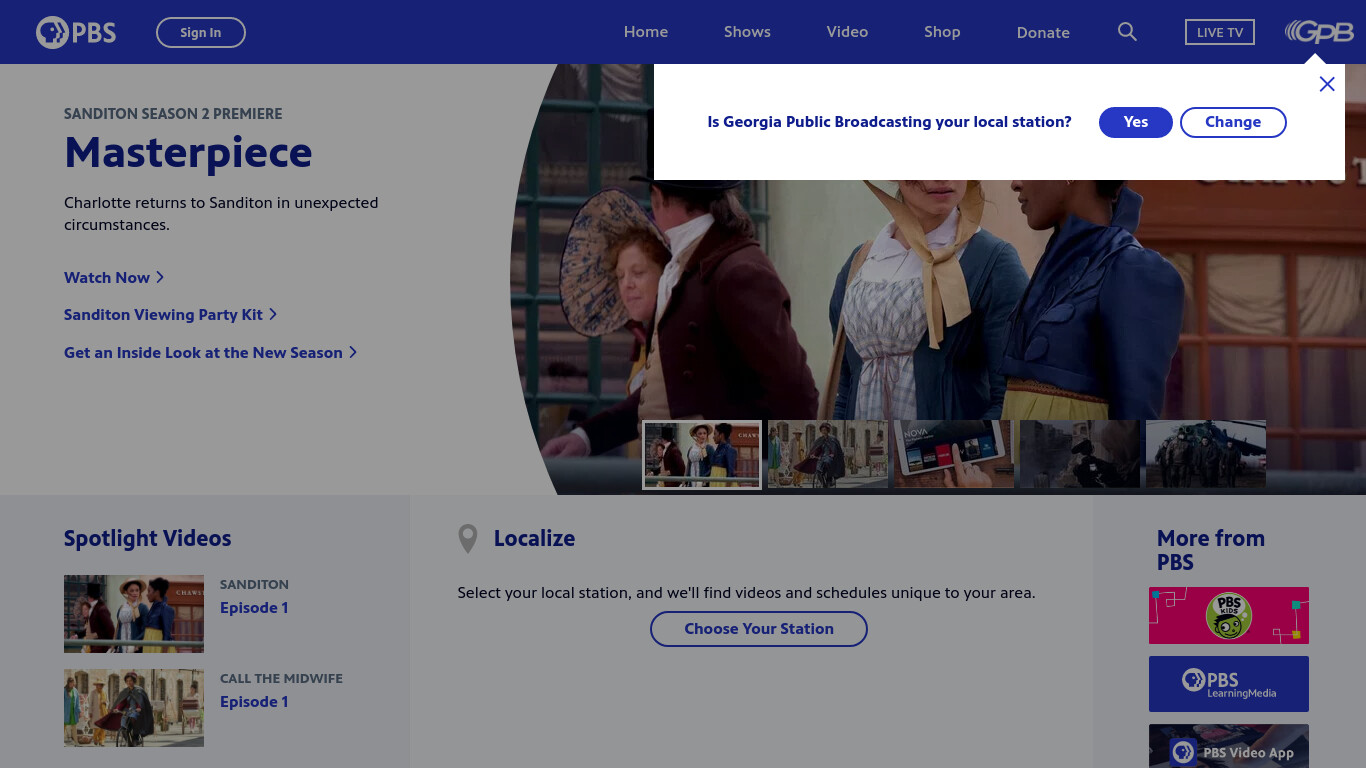The width and height of the screenshot is (1366, 768).
Task: Click Sanditon spotlight video thumbnail
Action: coord(134,614)
